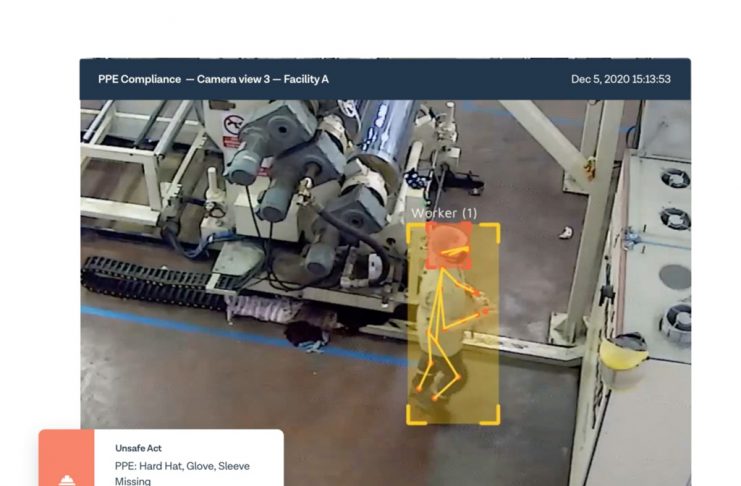741x486 pixels.
Task: Click the red head detection box
Action: [448, 246]
